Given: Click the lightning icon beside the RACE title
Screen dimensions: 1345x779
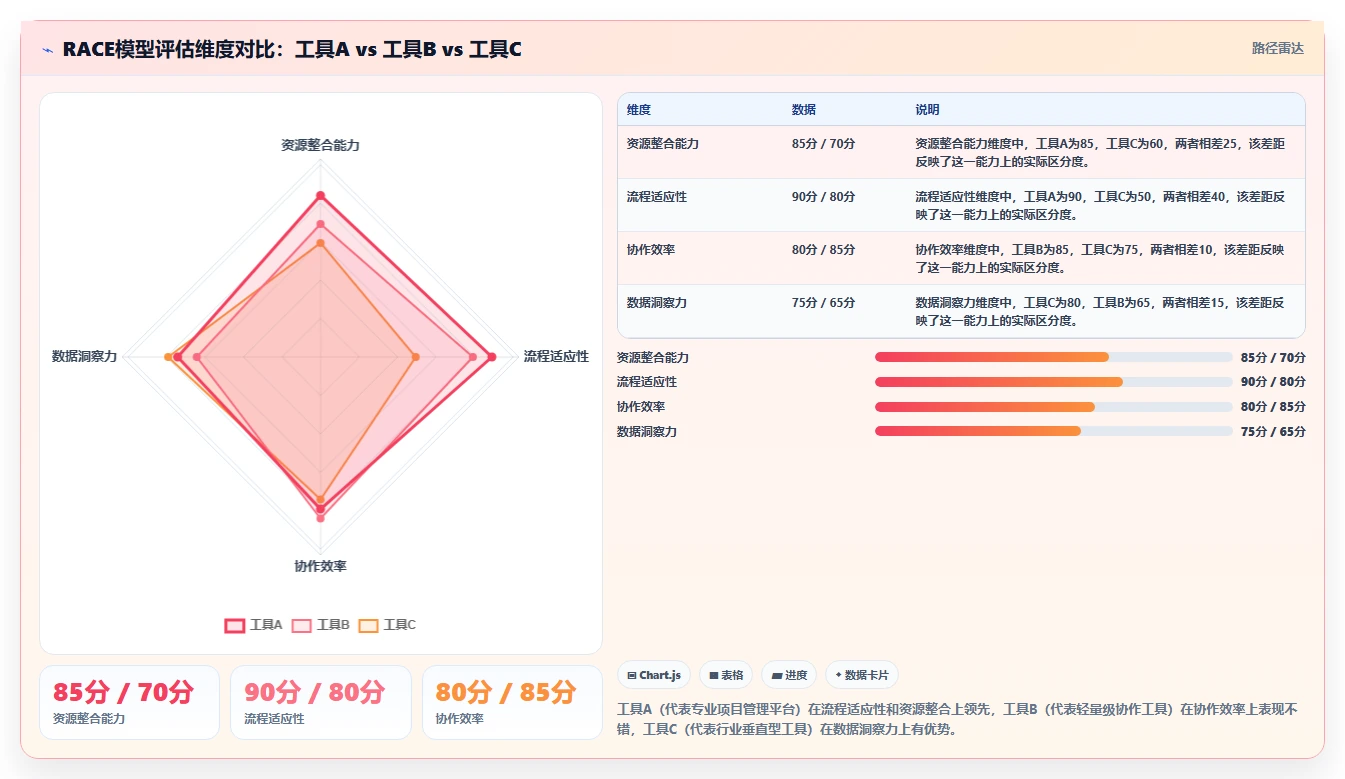Looking at the screenshot, I should point(47,49).
